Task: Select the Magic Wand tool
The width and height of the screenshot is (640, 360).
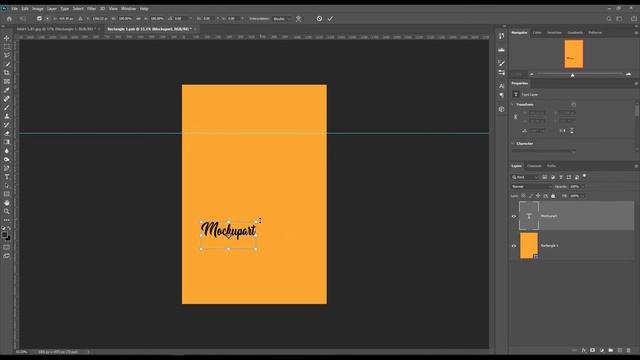Action: (x=7, y=64)
